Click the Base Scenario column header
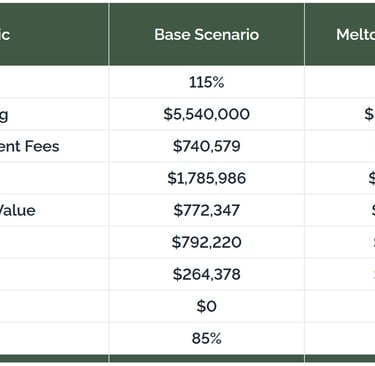375x366 pixels. click(x=207, y=34)
